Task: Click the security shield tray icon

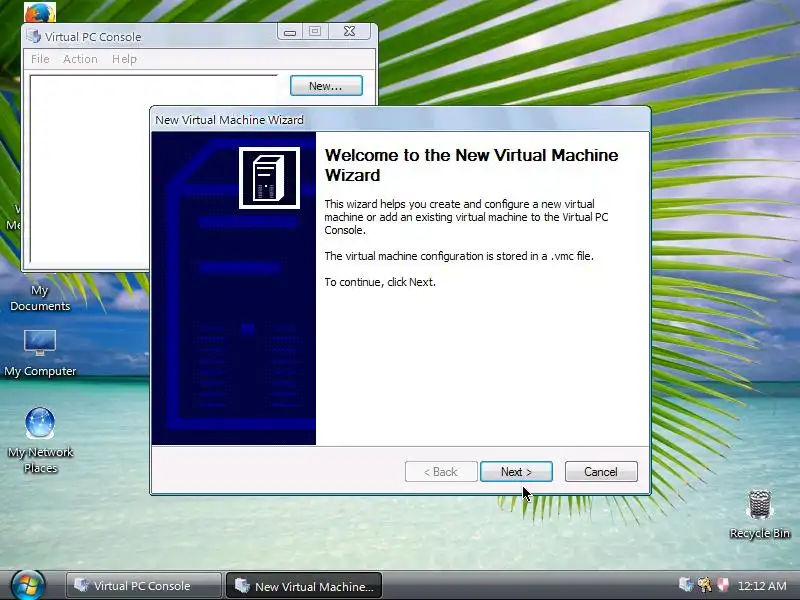Action: point(723,585)
